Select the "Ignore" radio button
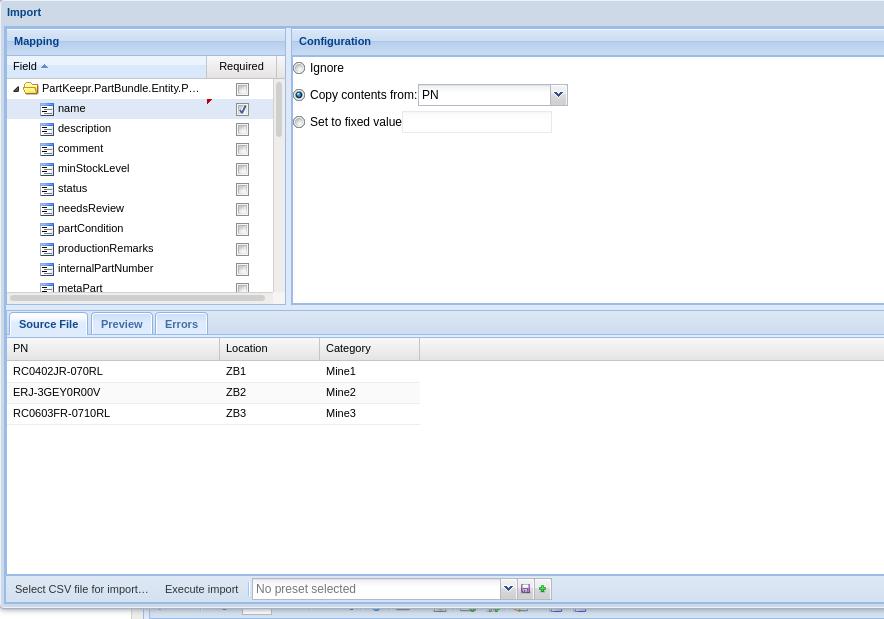Screen dimensions: 884x619 click(x=299, y=67)
